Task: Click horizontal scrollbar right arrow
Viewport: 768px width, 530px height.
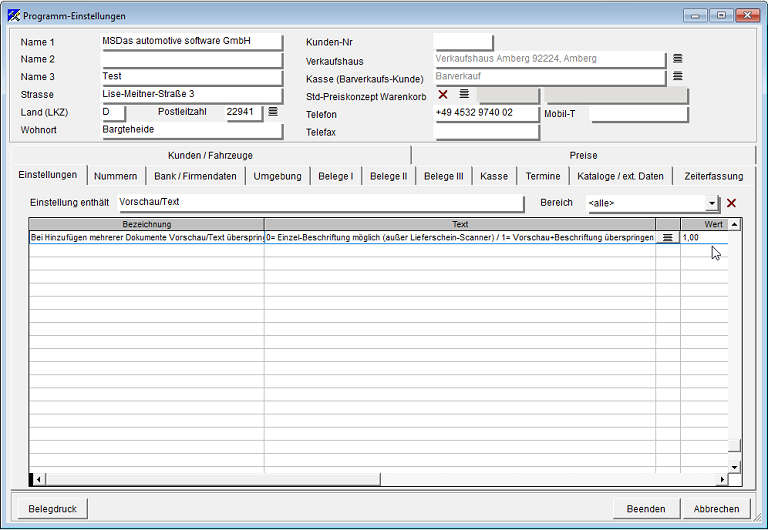Action: point(722,480)
